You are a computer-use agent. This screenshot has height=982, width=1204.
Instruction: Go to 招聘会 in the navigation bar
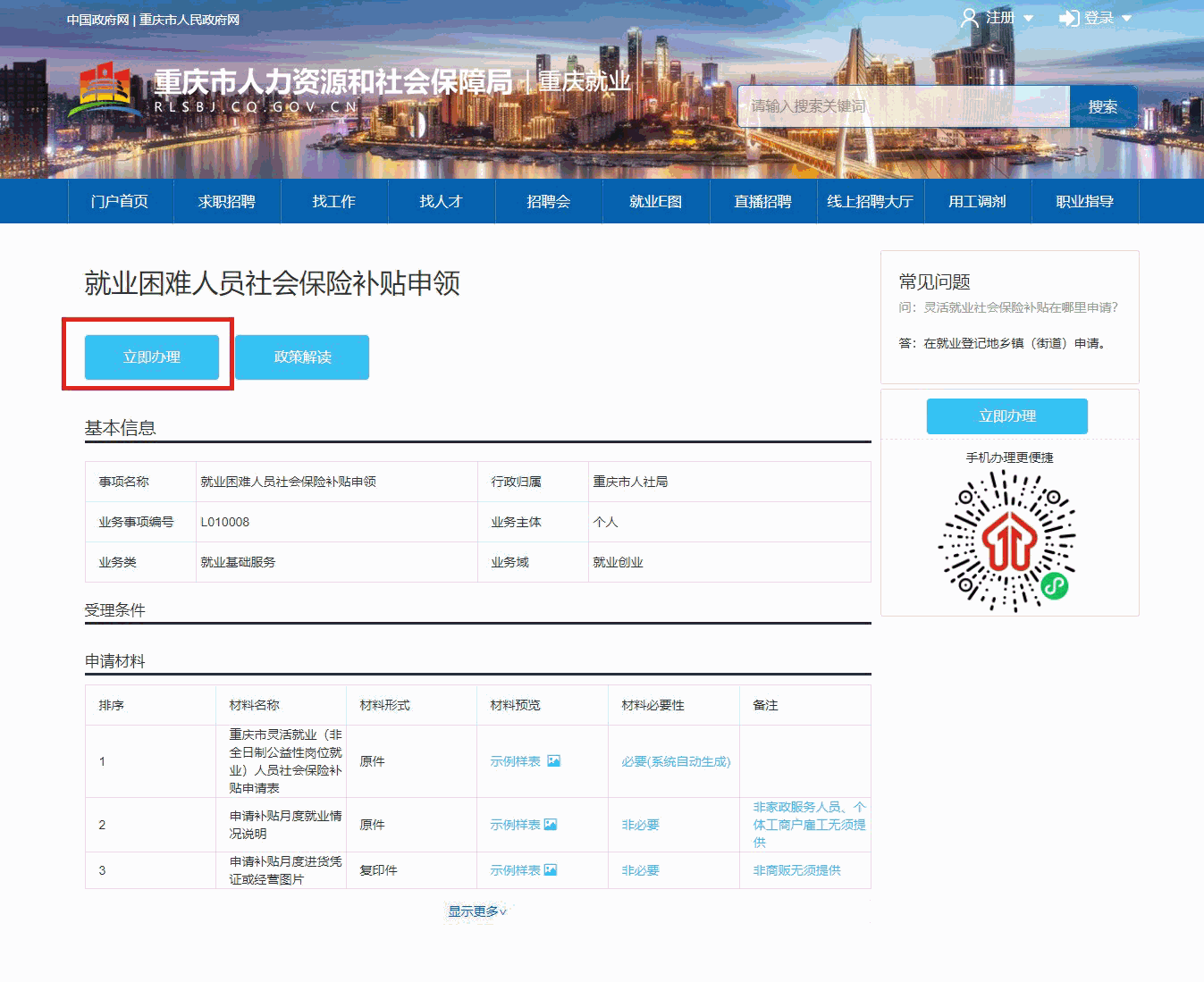tap(549, 202)
